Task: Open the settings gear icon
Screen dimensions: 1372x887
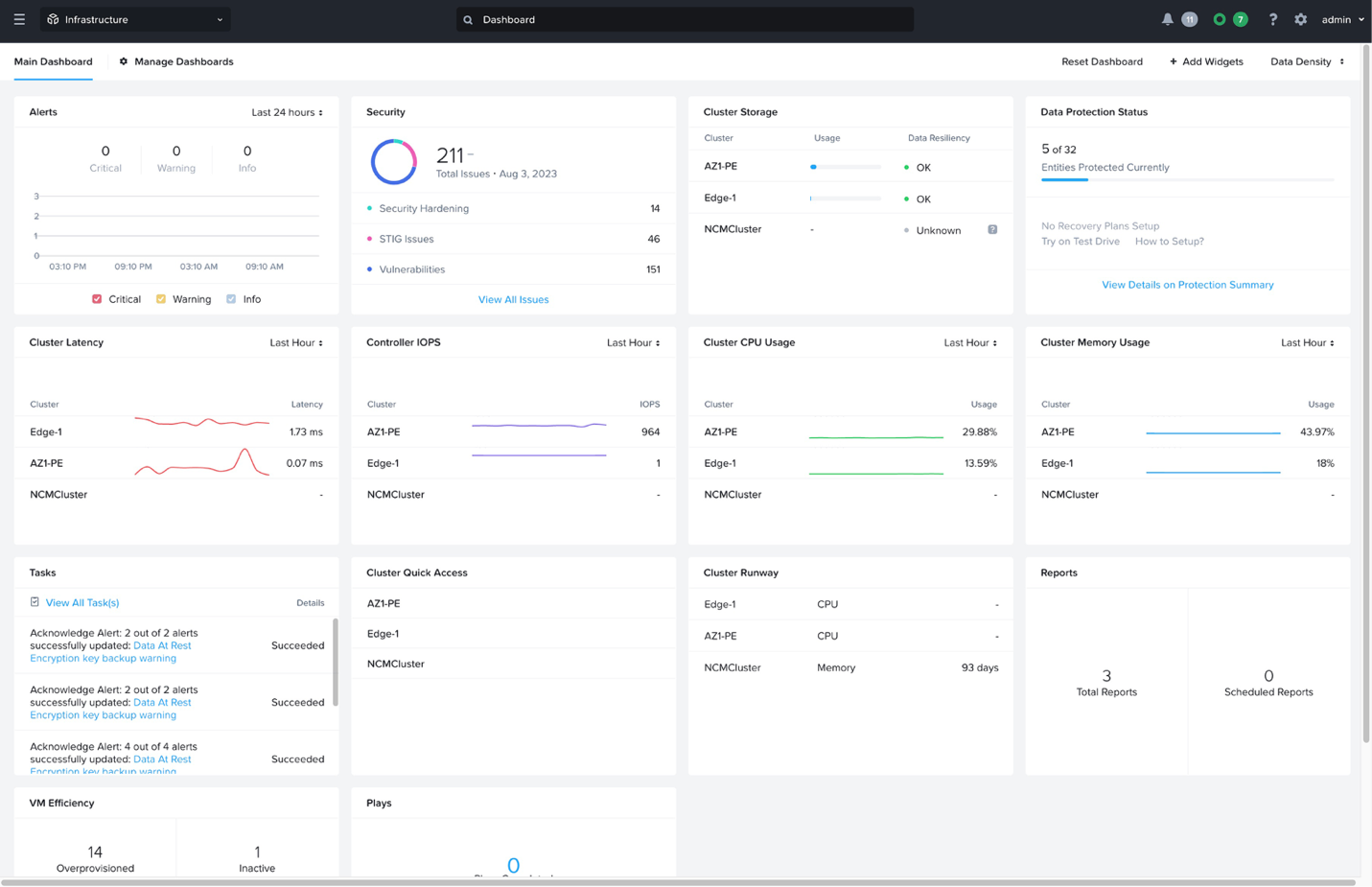Action: pos(1300,19)
